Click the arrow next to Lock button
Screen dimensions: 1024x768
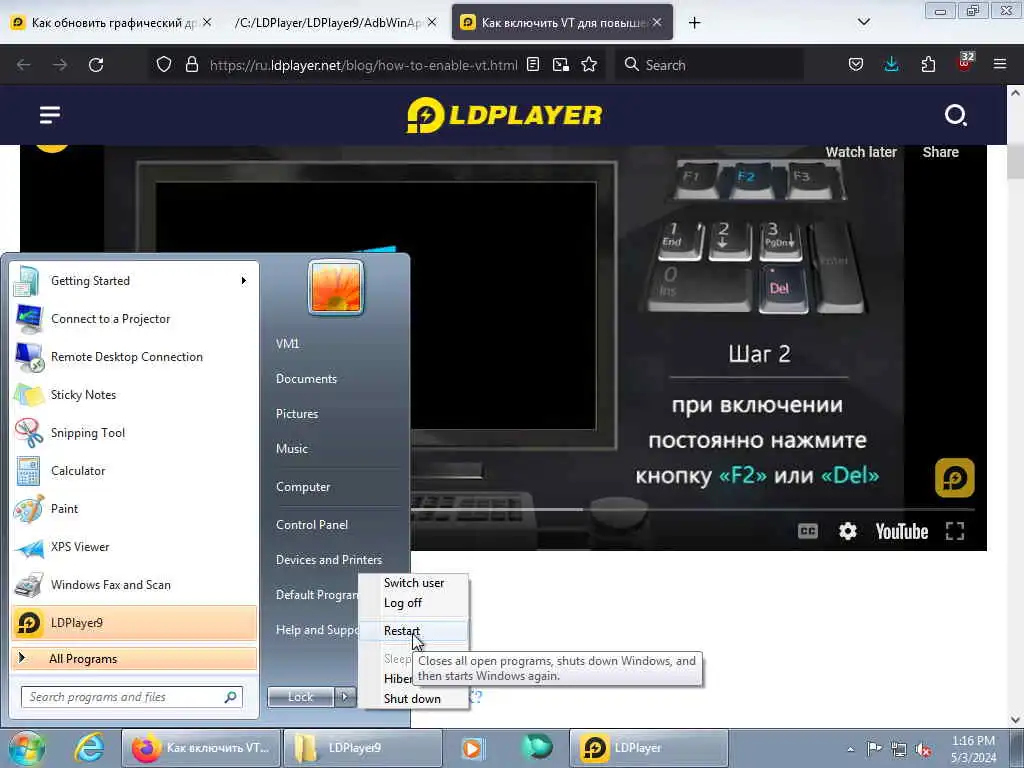[x=345, y=697]
